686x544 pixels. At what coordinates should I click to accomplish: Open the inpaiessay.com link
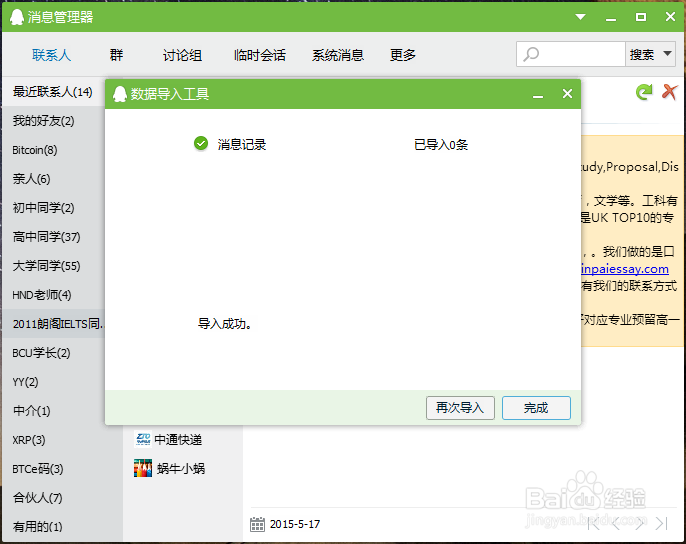point(625,269)
